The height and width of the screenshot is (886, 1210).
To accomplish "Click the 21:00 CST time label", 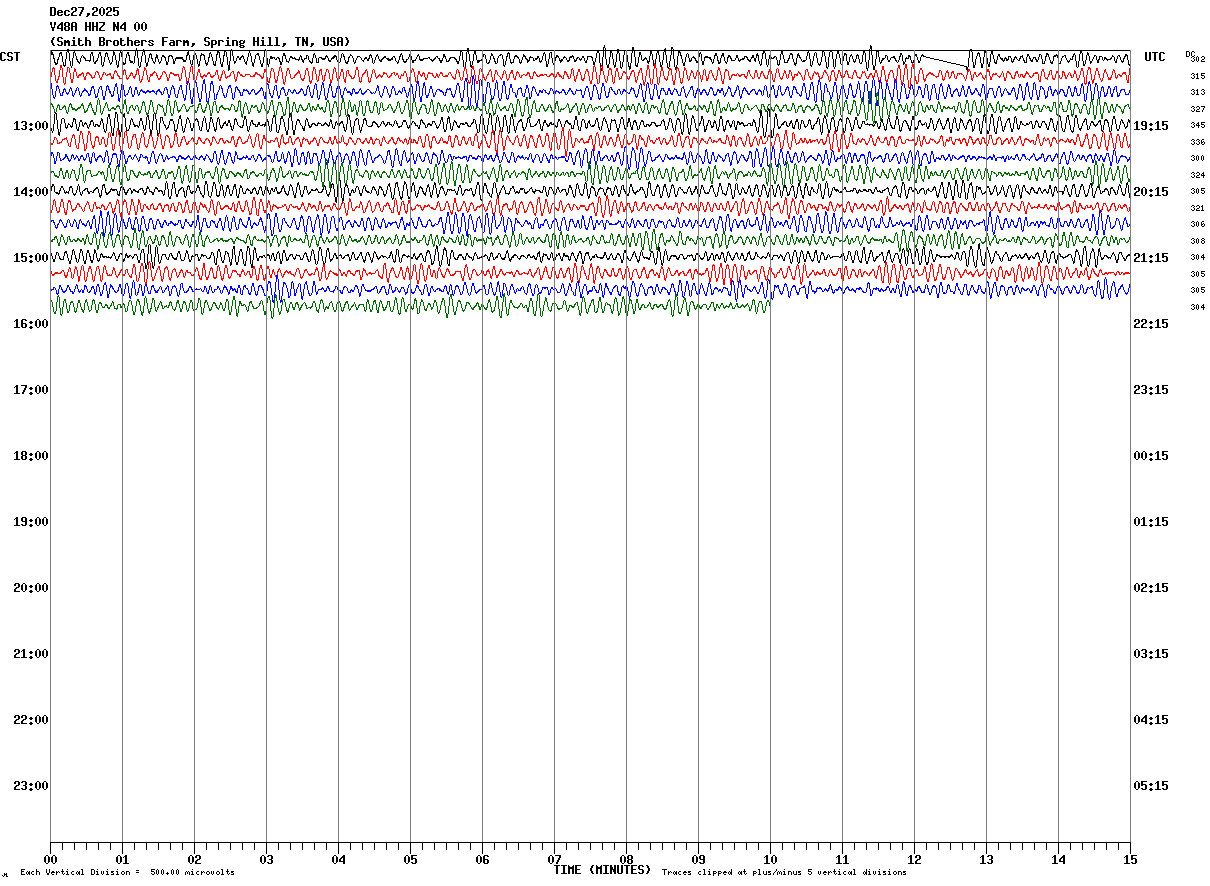I will pyautogui.click(x=31, y=654).
